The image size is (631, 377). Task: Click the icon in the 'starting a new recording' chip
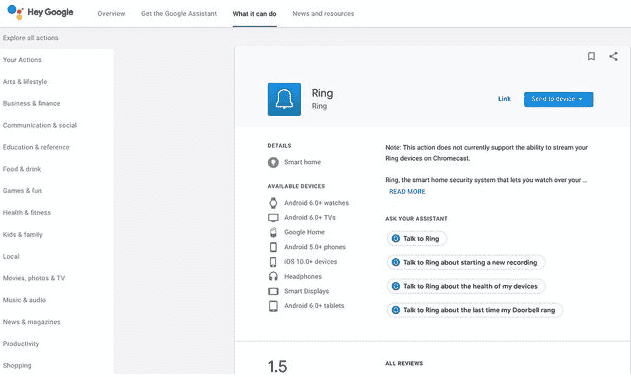pos(396,262)
